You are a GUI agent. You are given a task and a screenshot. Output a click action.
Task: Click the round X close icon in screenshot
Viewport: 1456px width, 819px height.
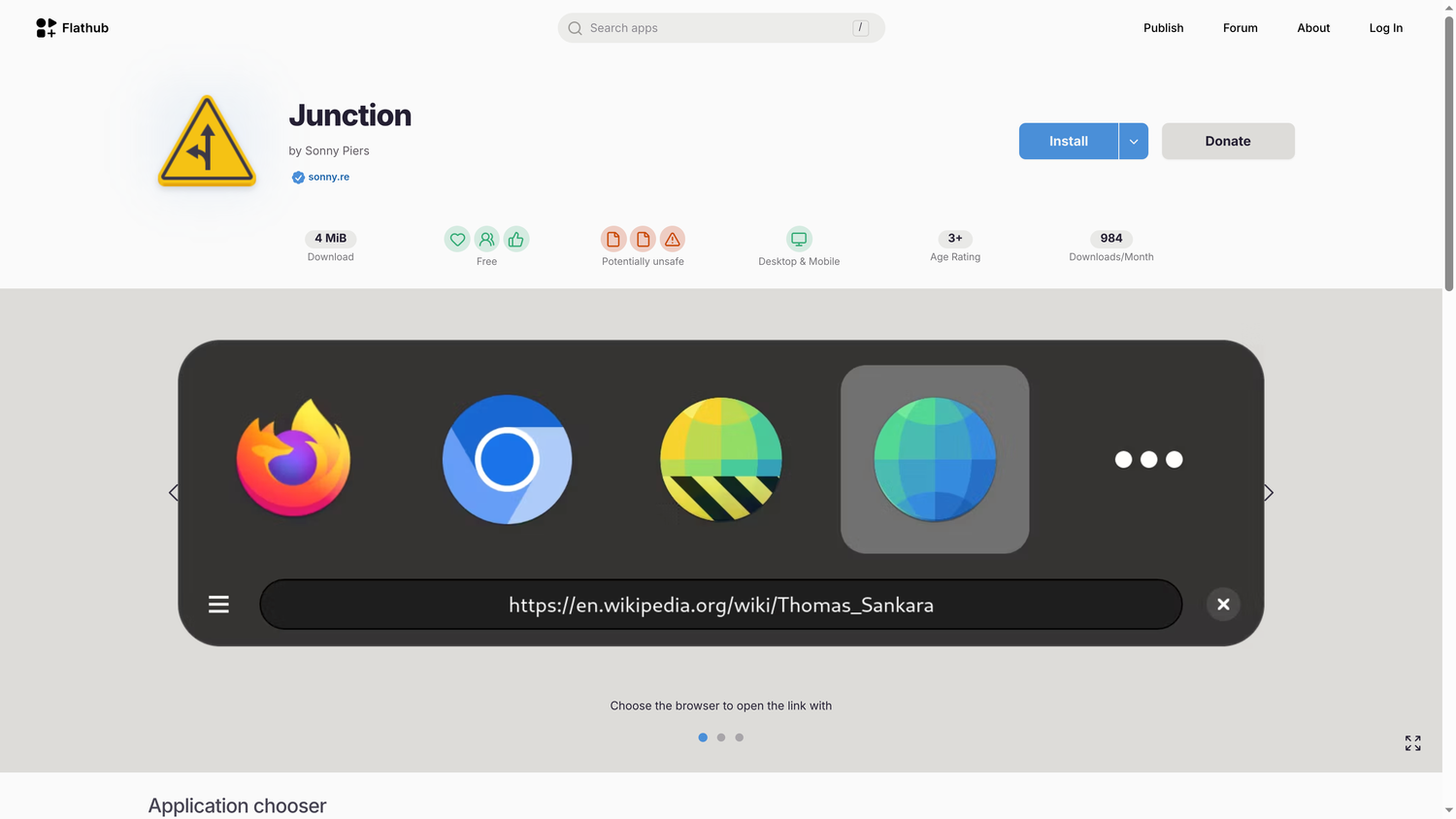point(1223,605)
